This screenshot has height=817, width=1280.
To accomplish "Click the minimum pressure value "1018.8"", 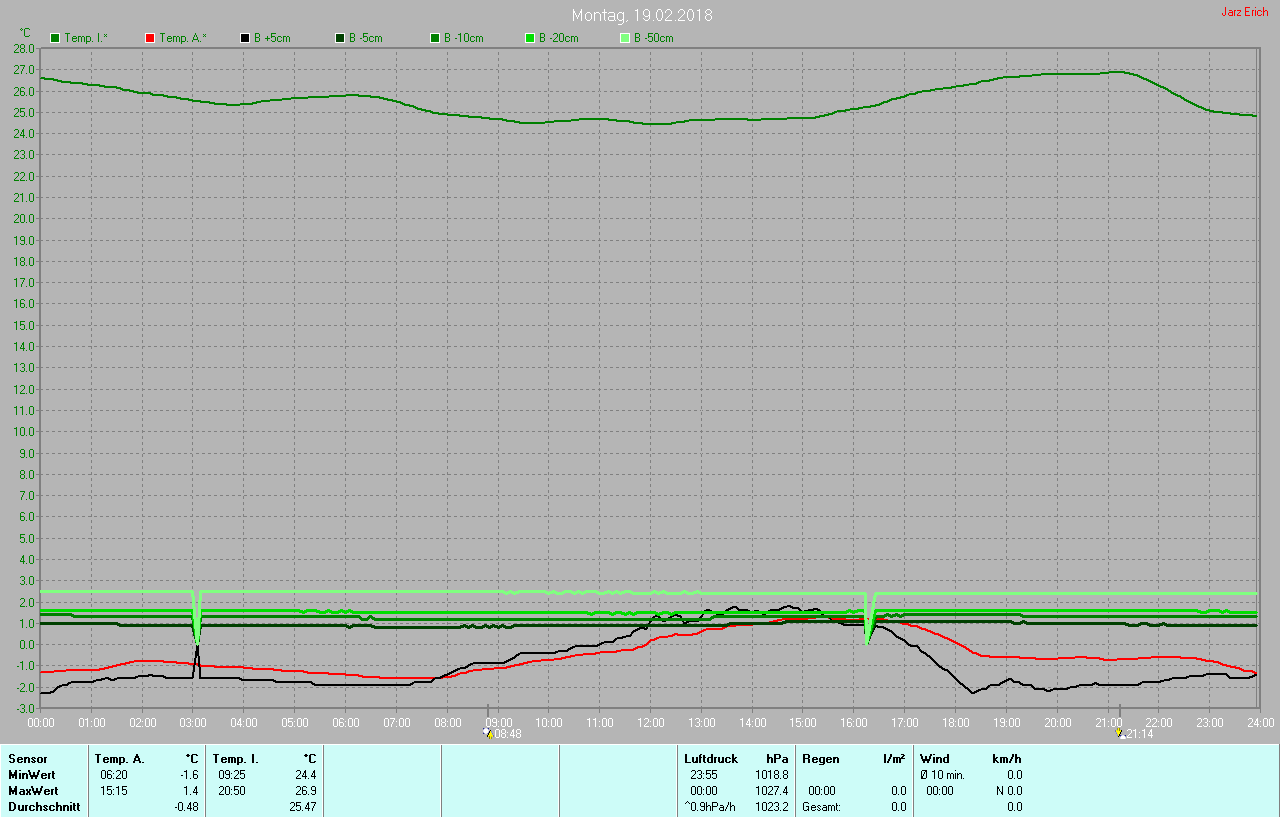I will point(772,775).
